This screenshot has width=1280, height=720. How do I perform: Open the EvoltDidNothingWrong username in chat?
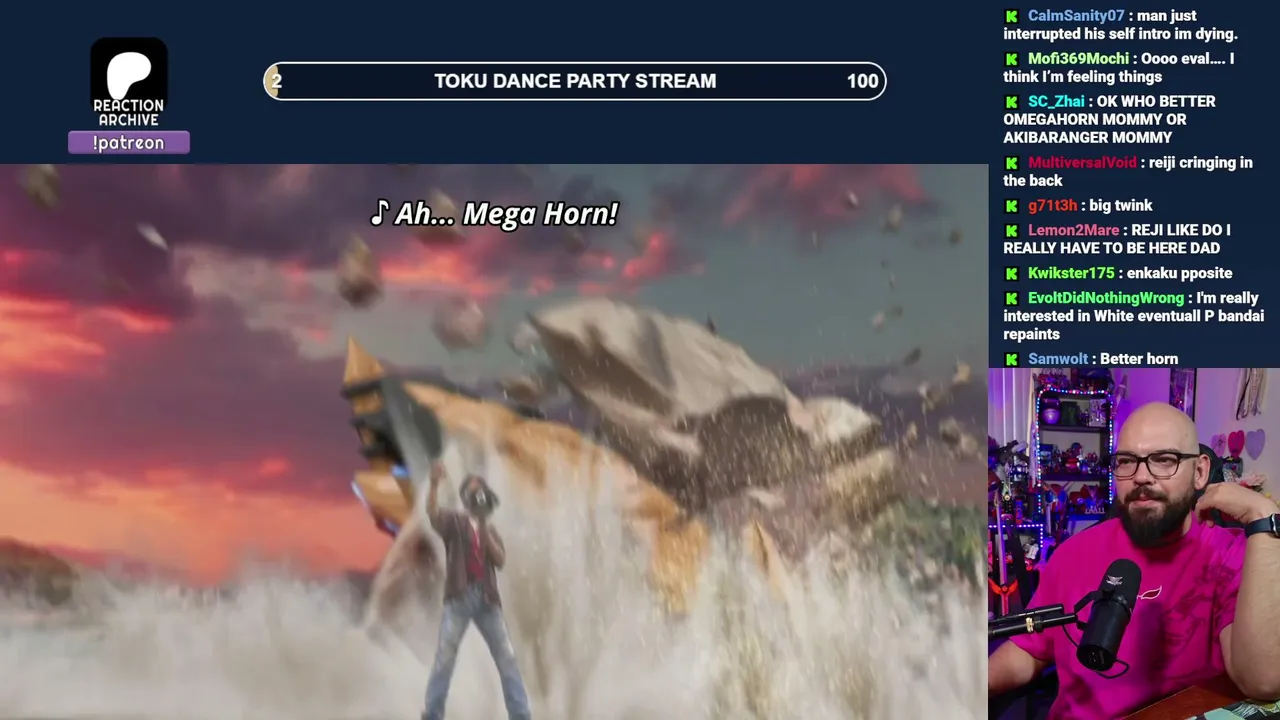(x=1106, y=299)
